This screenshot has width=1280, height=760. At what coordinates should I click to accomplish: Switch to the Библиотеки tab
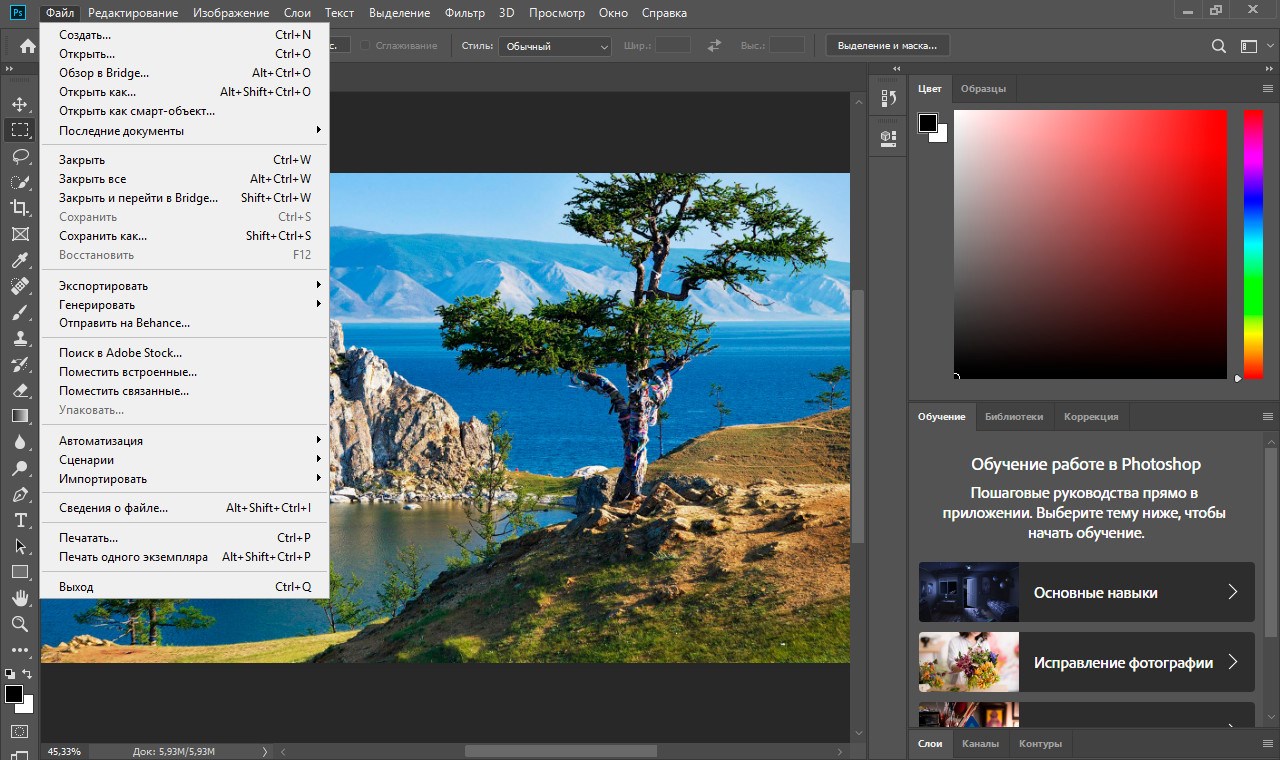pyautogui.click(x=1013, y=416)
